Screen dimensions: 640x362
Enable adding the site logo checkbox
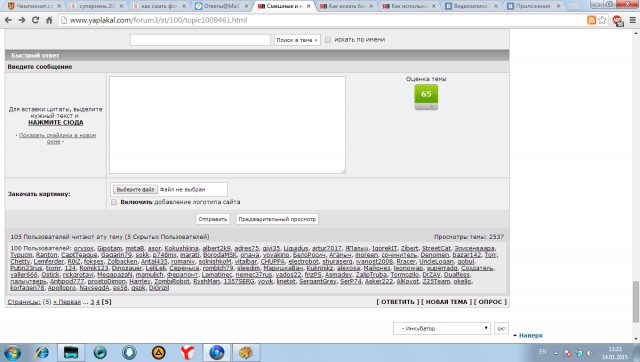tap(114, 202)
